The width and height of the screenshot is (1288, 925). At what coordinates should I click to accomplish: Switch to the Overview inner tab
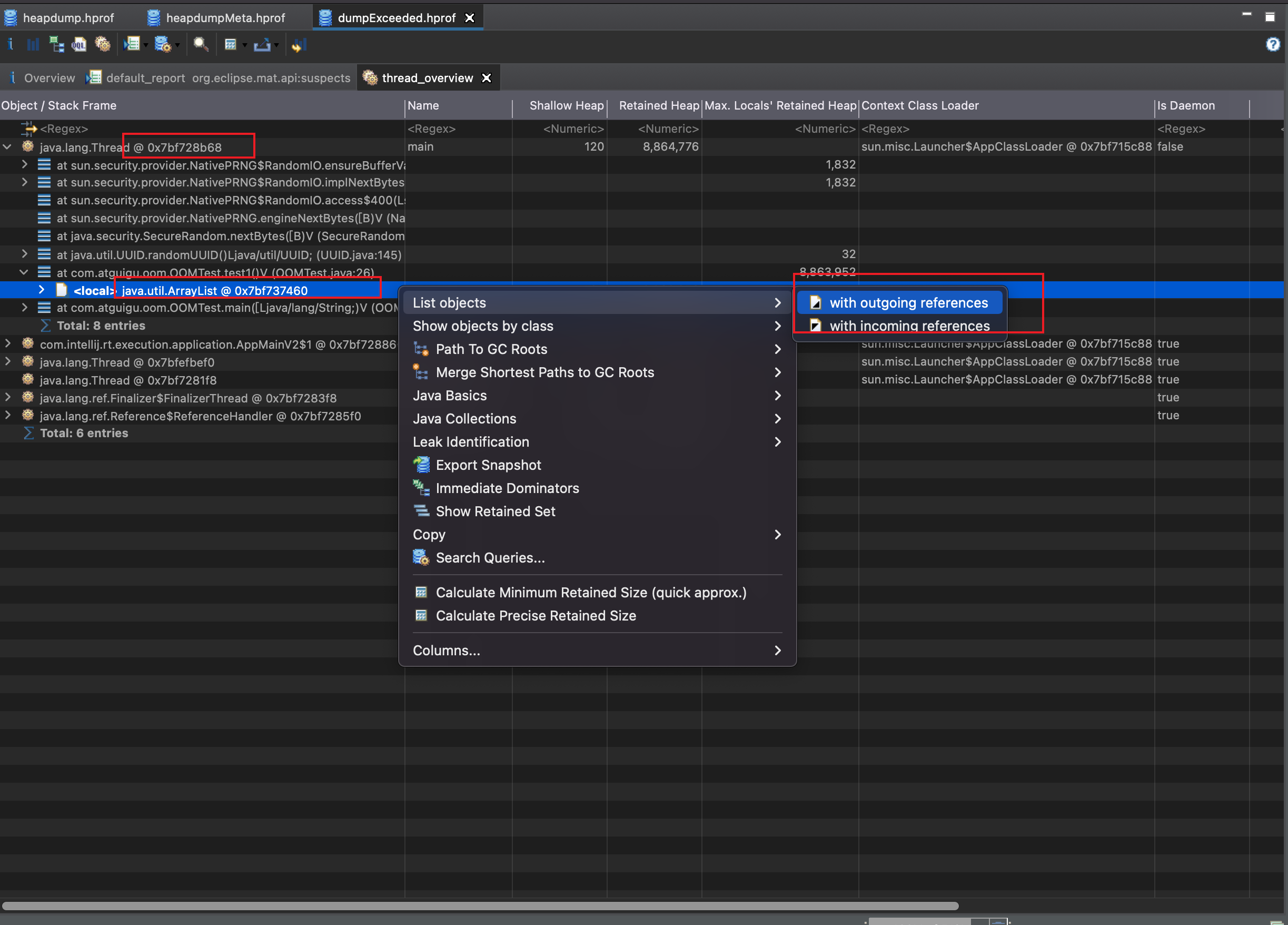42,78
